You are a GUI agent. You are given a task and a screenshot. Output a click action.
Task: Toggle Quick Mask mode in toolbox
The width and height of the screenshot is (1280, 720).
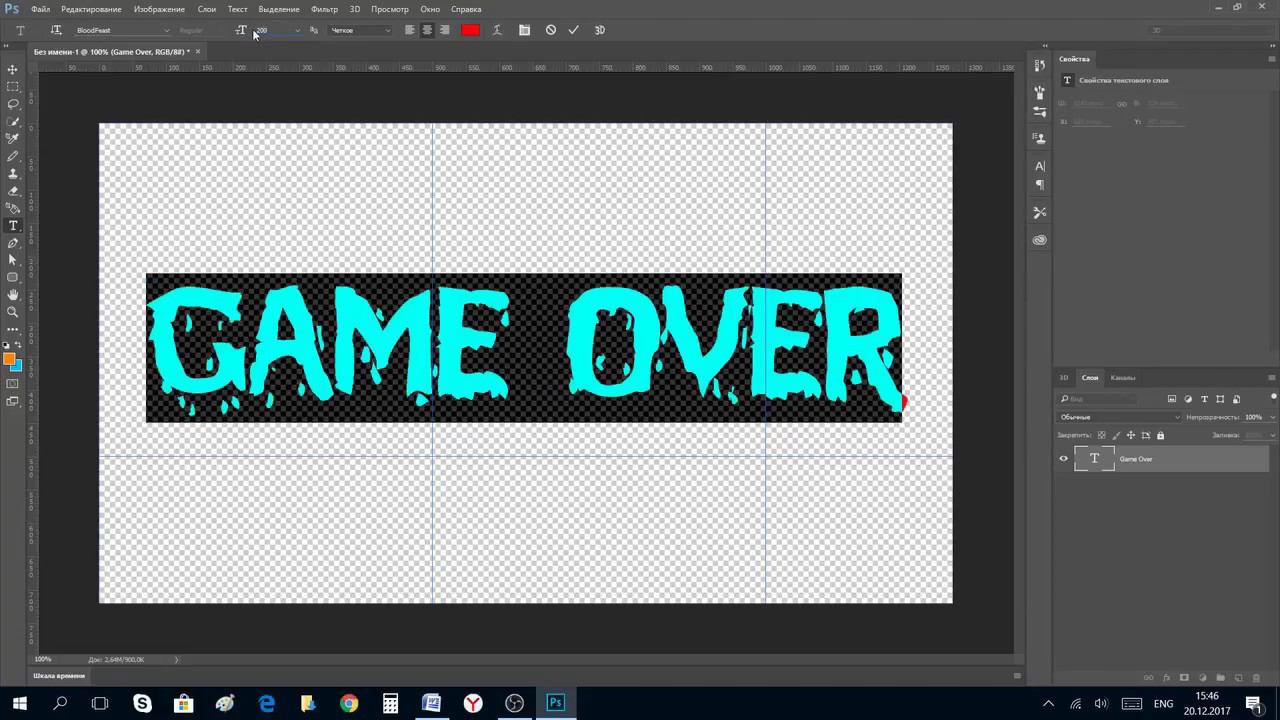(13, 384)
